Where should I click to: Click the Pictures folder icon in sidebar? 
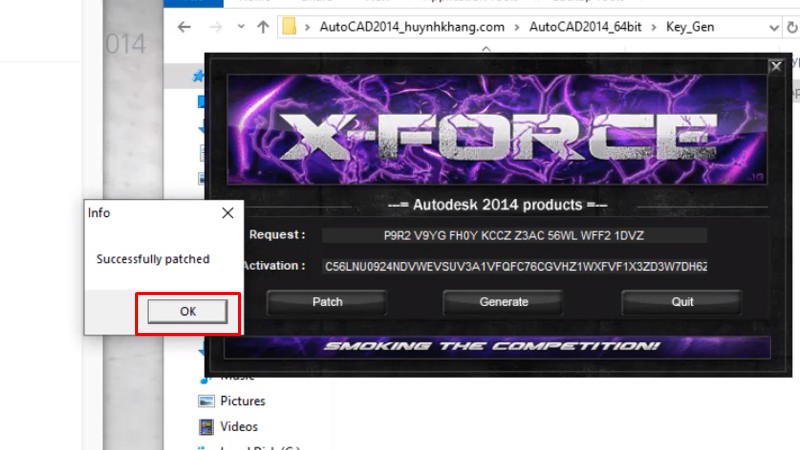[206, 401]
